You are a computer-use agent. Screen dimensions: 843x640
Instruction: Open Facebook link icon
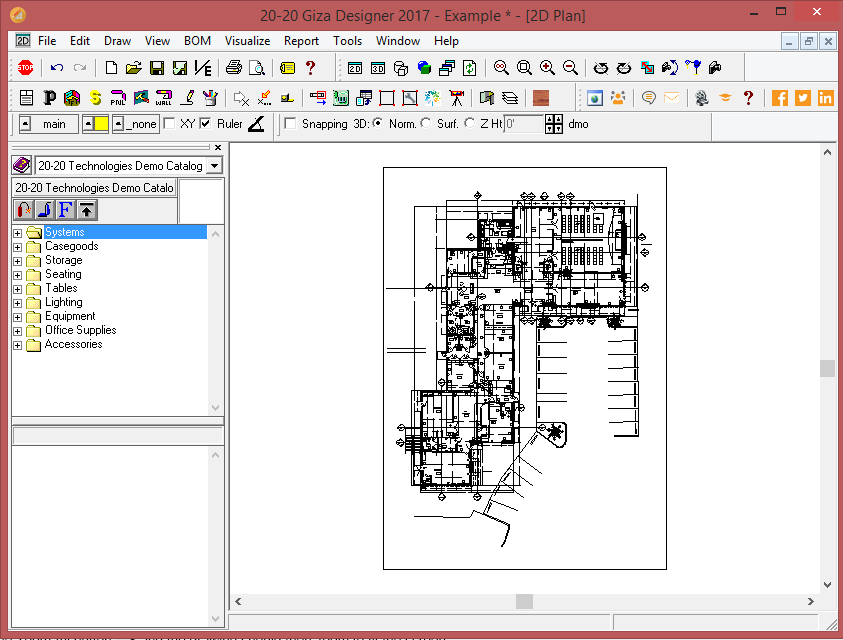click(780, 98)
